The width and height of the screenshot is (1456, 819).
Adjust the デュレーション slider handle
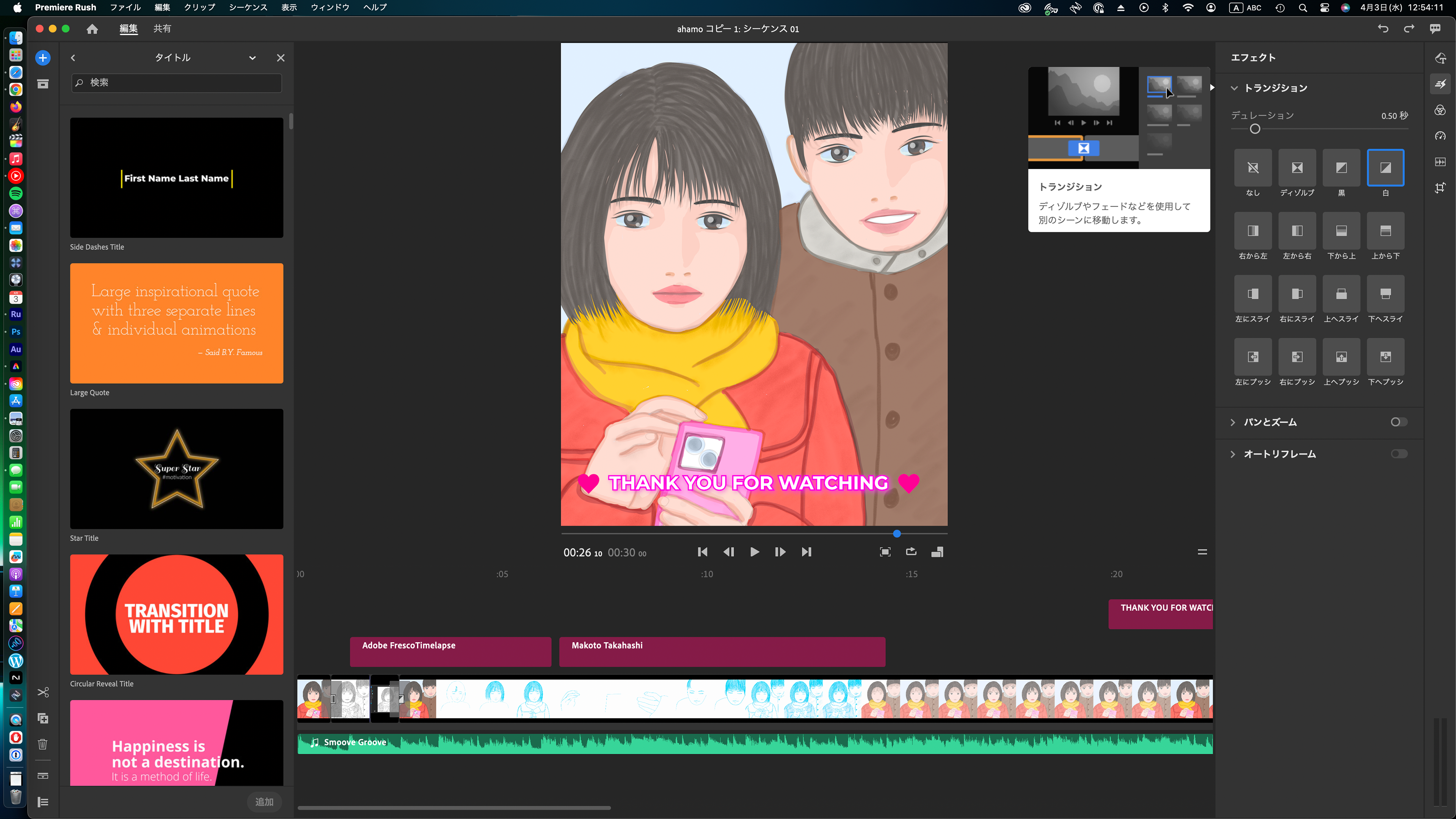[1255, 129]
